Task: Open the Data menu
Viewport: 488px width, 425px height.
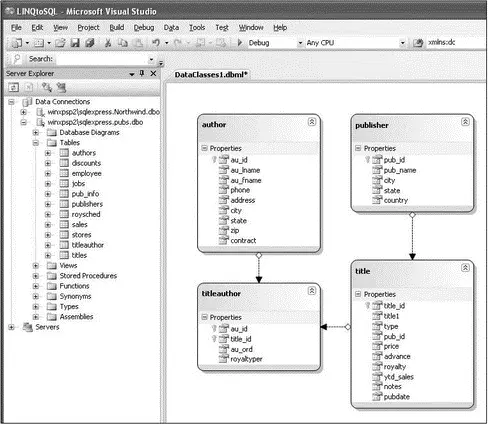Action: [171, 28]
